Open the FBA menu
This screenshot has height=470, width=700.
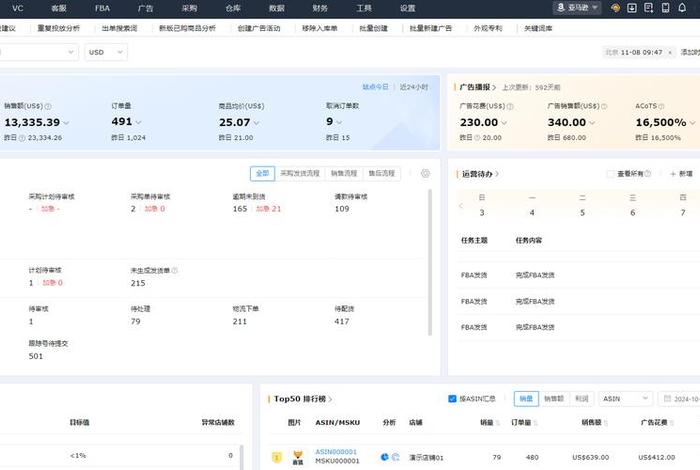pyautogui.click(x=102, y=8)
